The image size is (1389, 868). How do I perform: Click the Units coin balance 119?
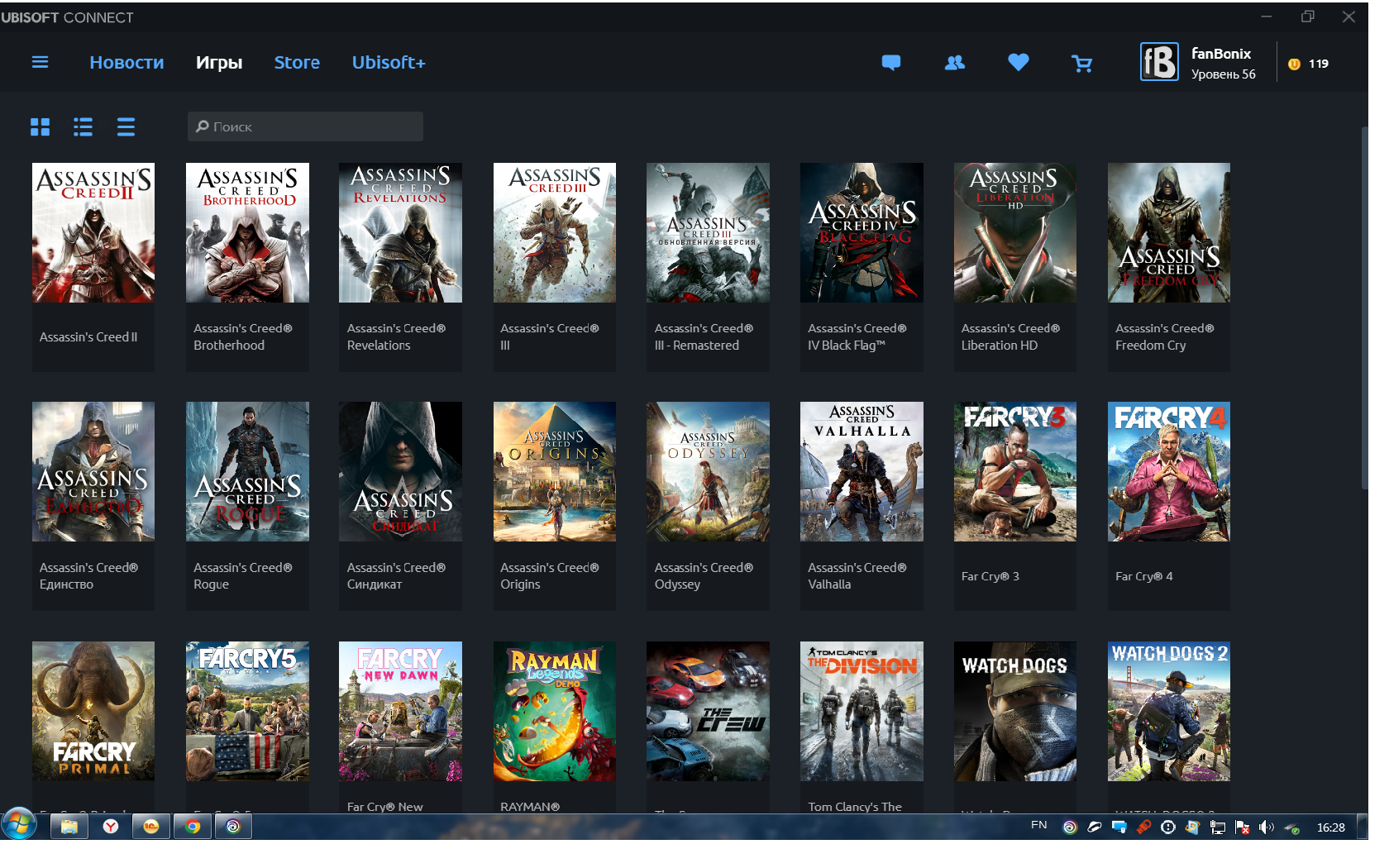tap(1309, 64)
